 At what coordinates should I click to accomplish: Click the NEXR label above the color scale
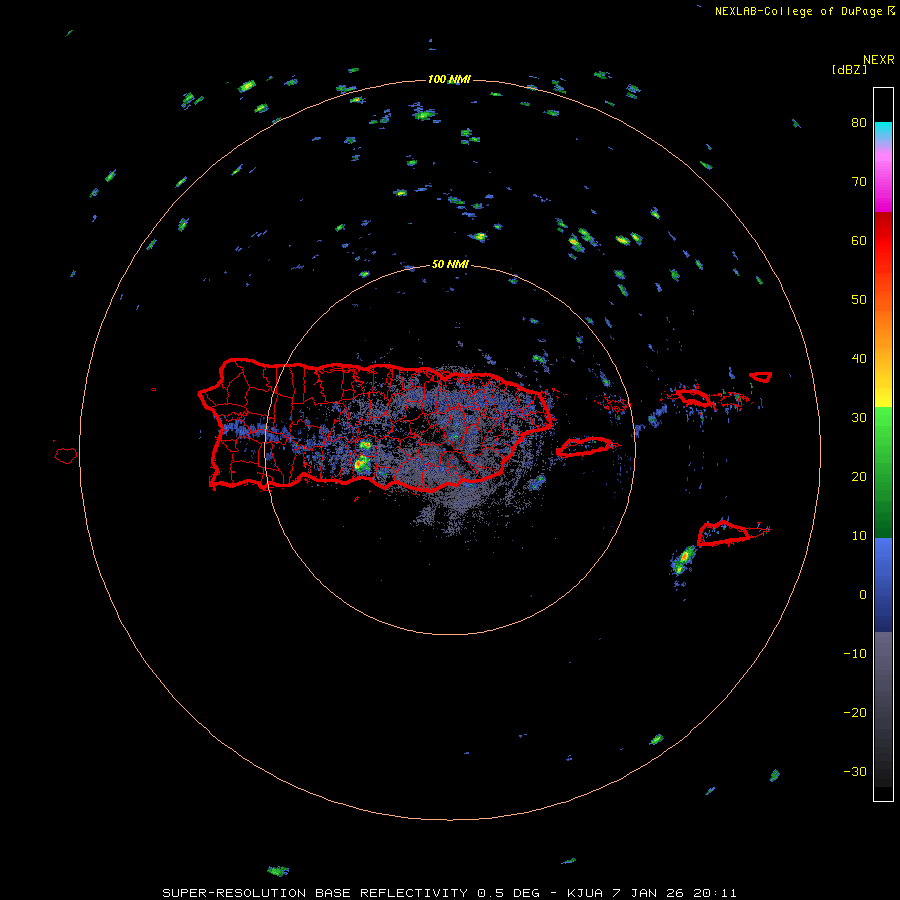pos(878,60)
